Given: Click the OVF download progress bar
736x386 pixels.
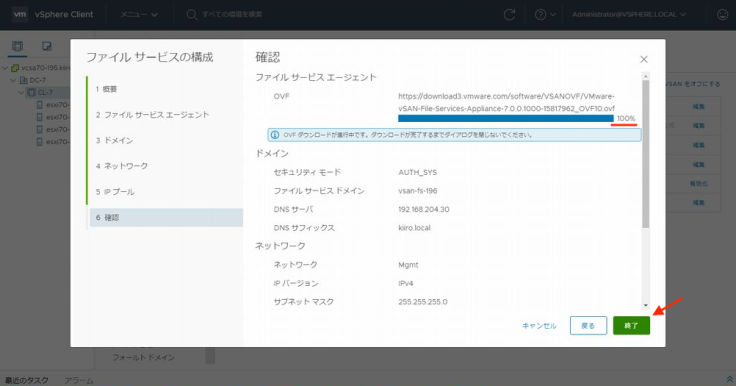Looking at the screenshot, I should (506, 118).
